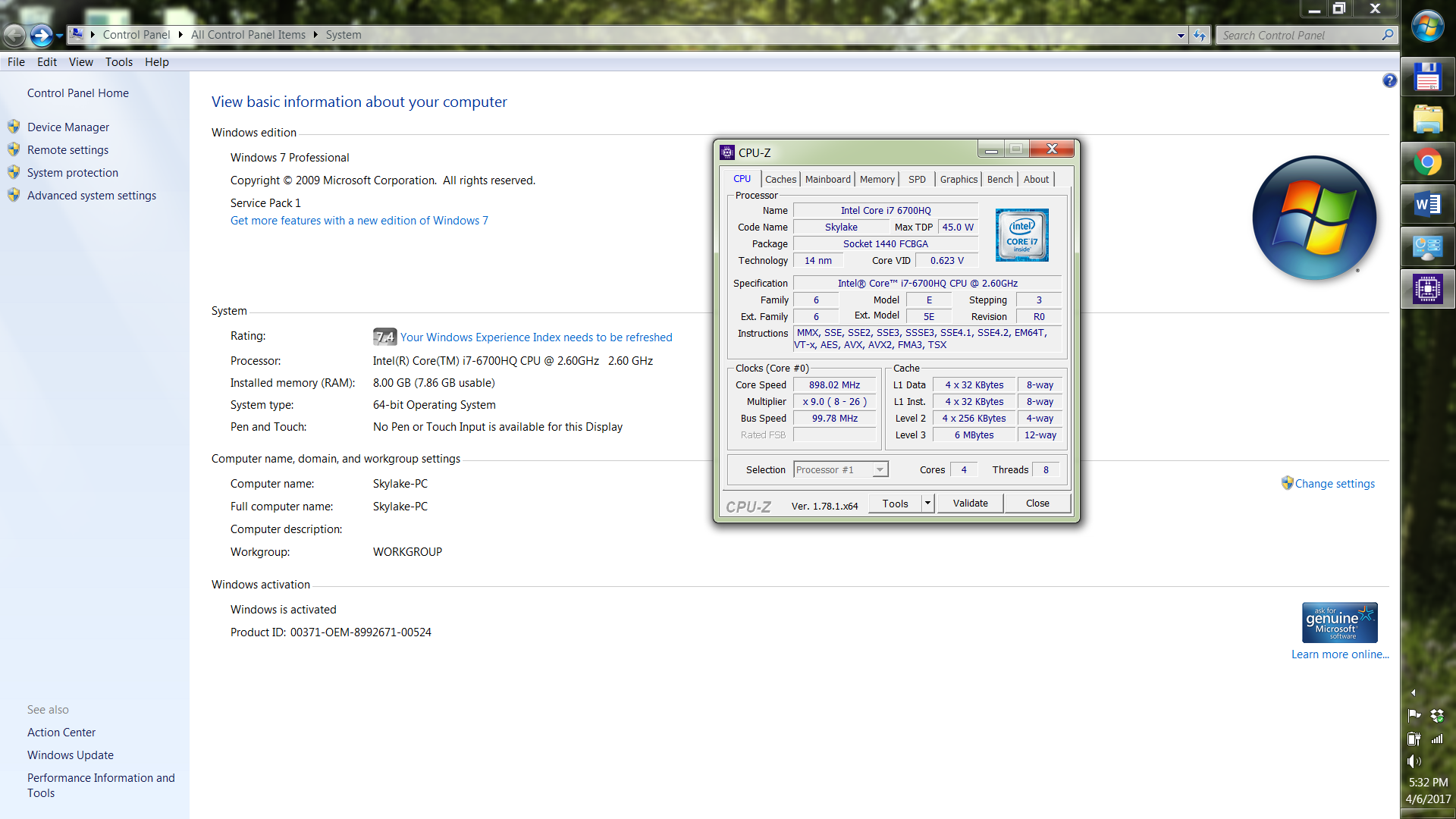Open the Edit menu
Viewport: 1456px width, 819px height.
(47, 62)
